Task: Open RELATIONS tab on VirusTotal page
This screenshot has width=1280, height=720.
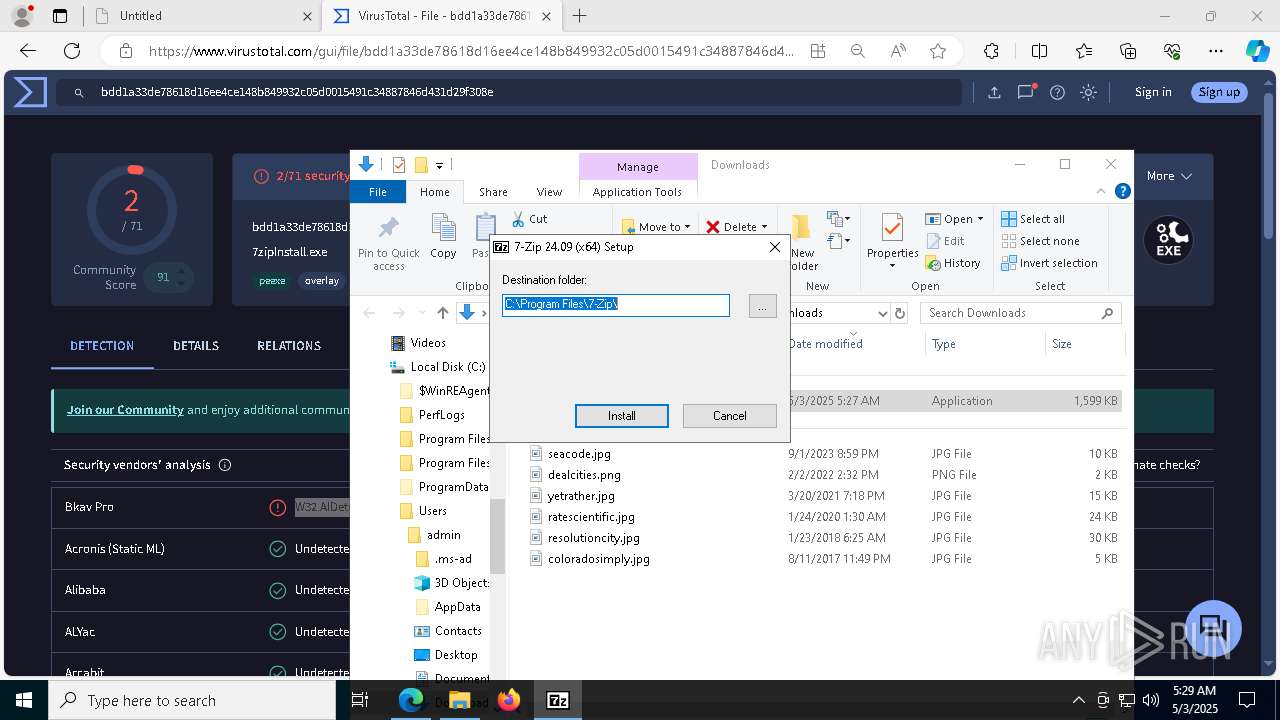Action: tap(289, 346)
